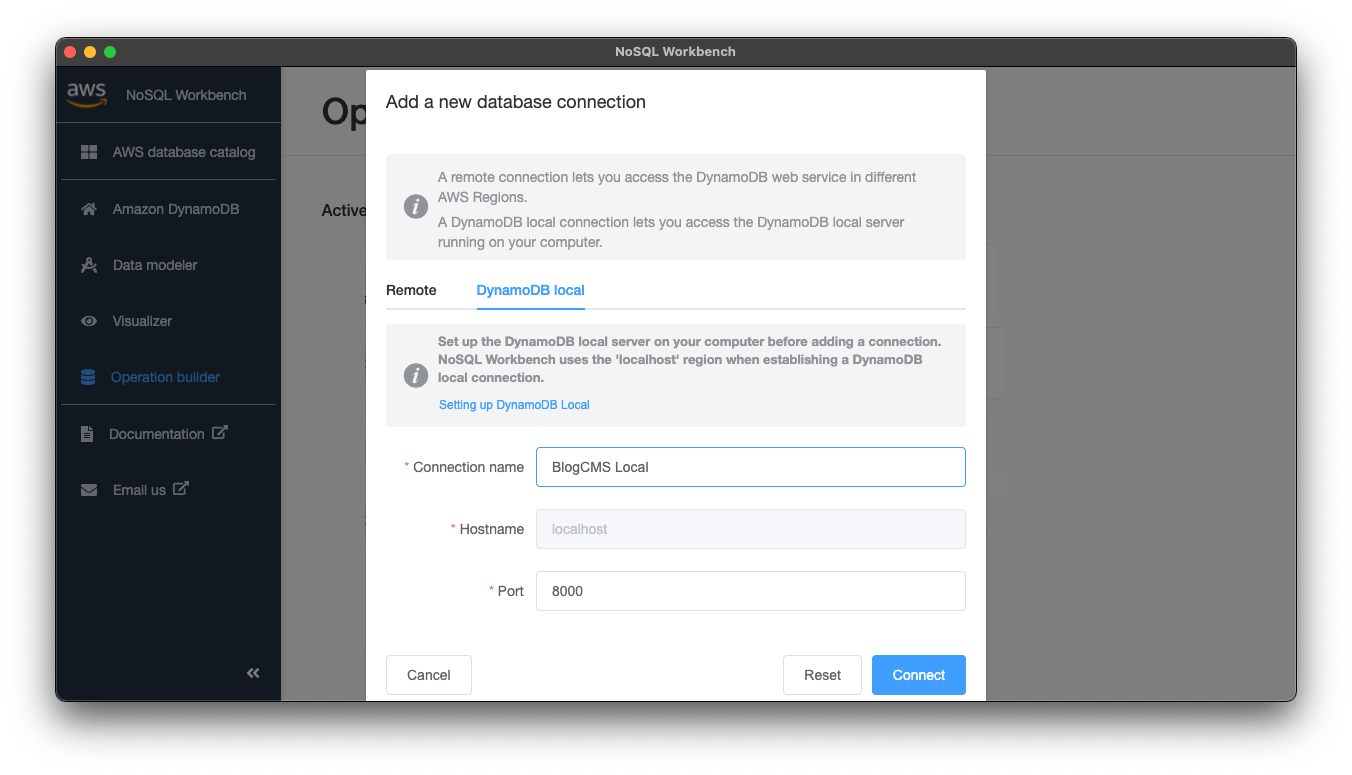Click external link icon beside Email us

[181, 489]
